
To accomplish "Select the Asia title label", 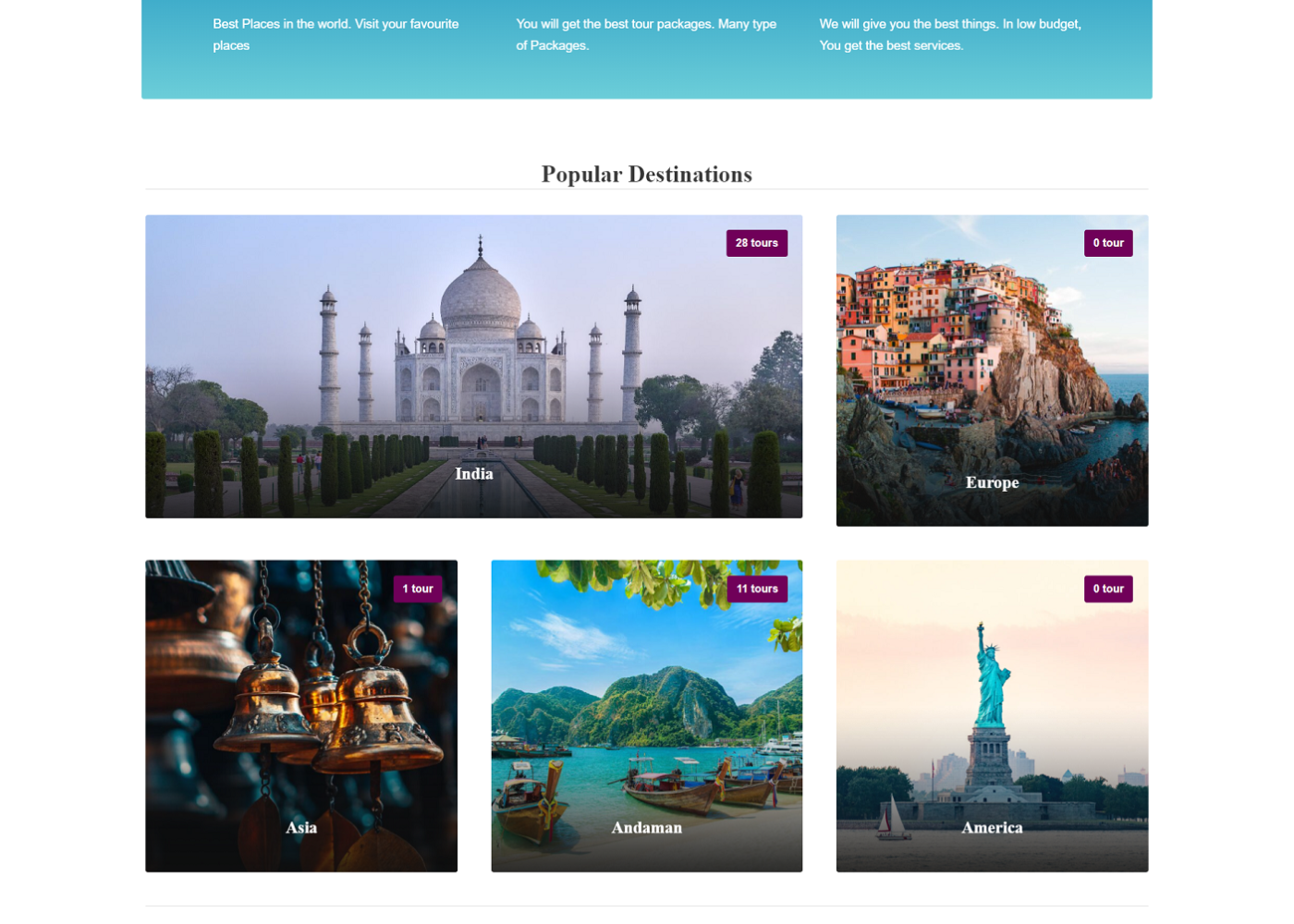I will [301, 828].
